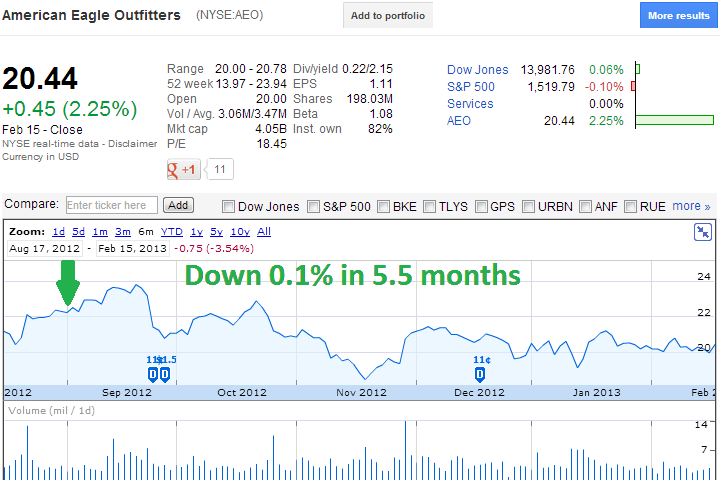Click the (NYSE:AEO) ticker text
The width and height of the screenshot is (720, 480).
point(230,15)
